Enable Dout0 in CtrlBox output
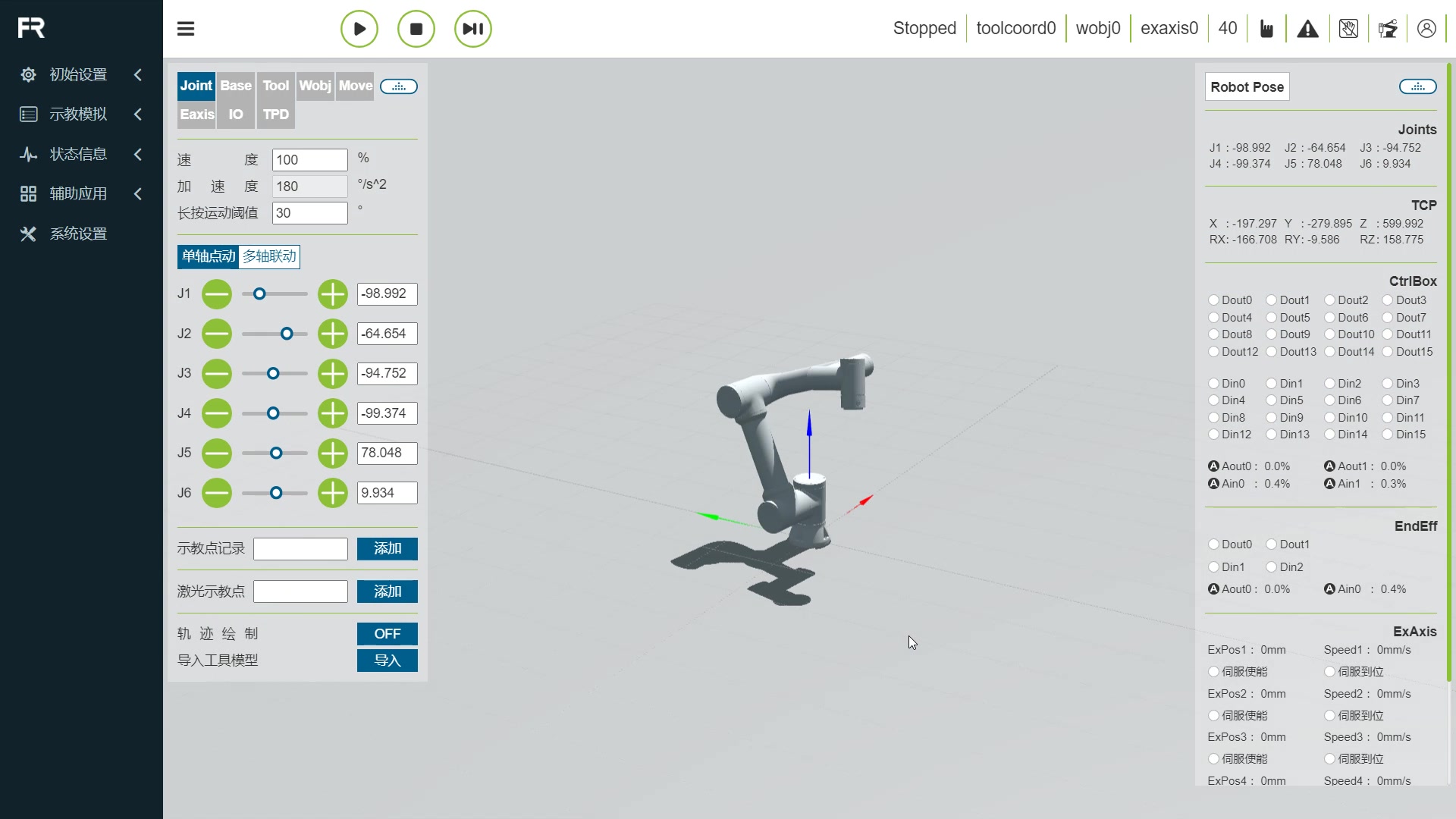The image size is (1456, 819). click(x=1214, y=300)
